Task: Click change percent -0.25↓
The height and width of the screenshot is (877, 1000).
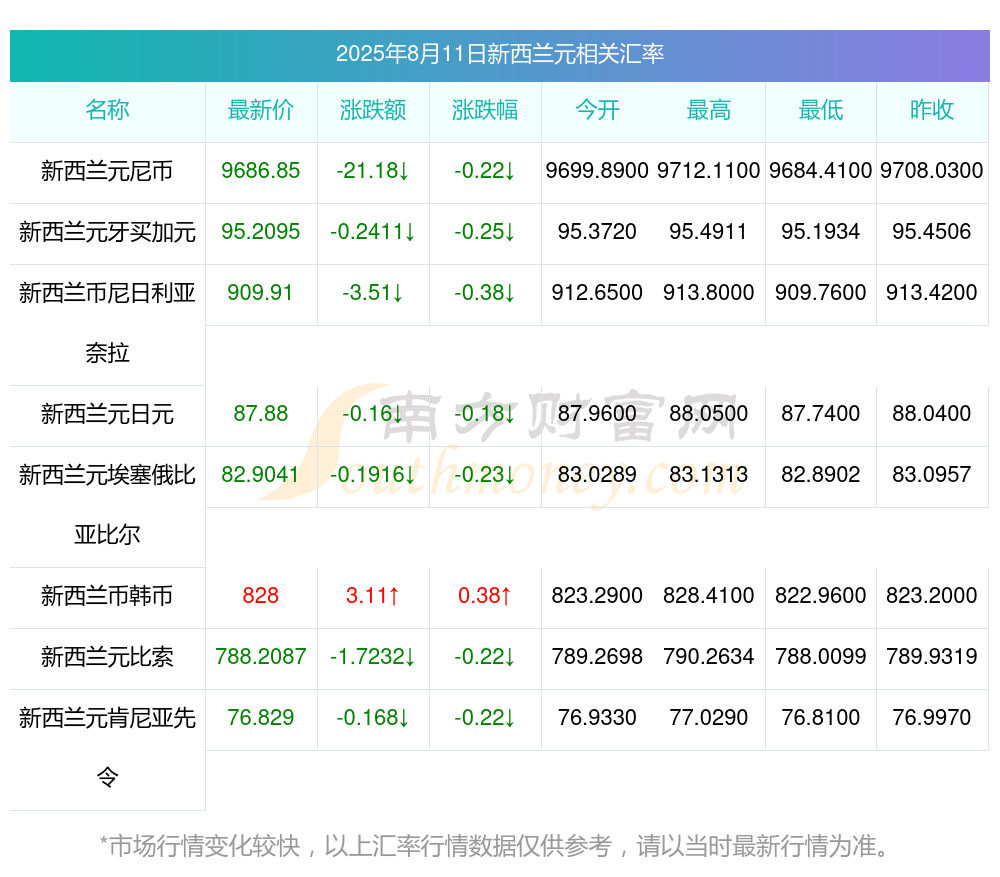Action: (485, 232)
